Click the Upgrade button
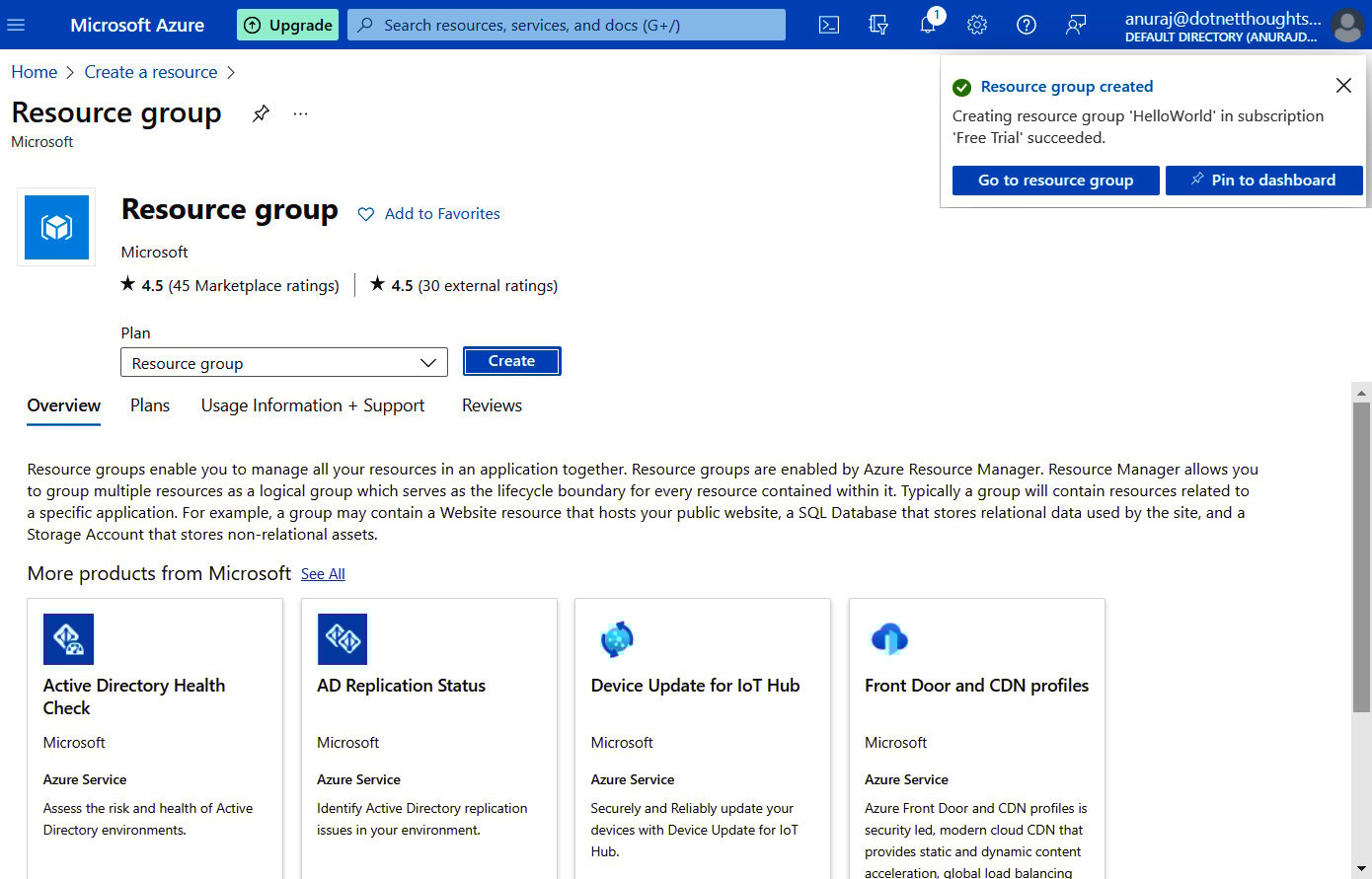Screen dimensions: 1372x879 click(287, 25)
